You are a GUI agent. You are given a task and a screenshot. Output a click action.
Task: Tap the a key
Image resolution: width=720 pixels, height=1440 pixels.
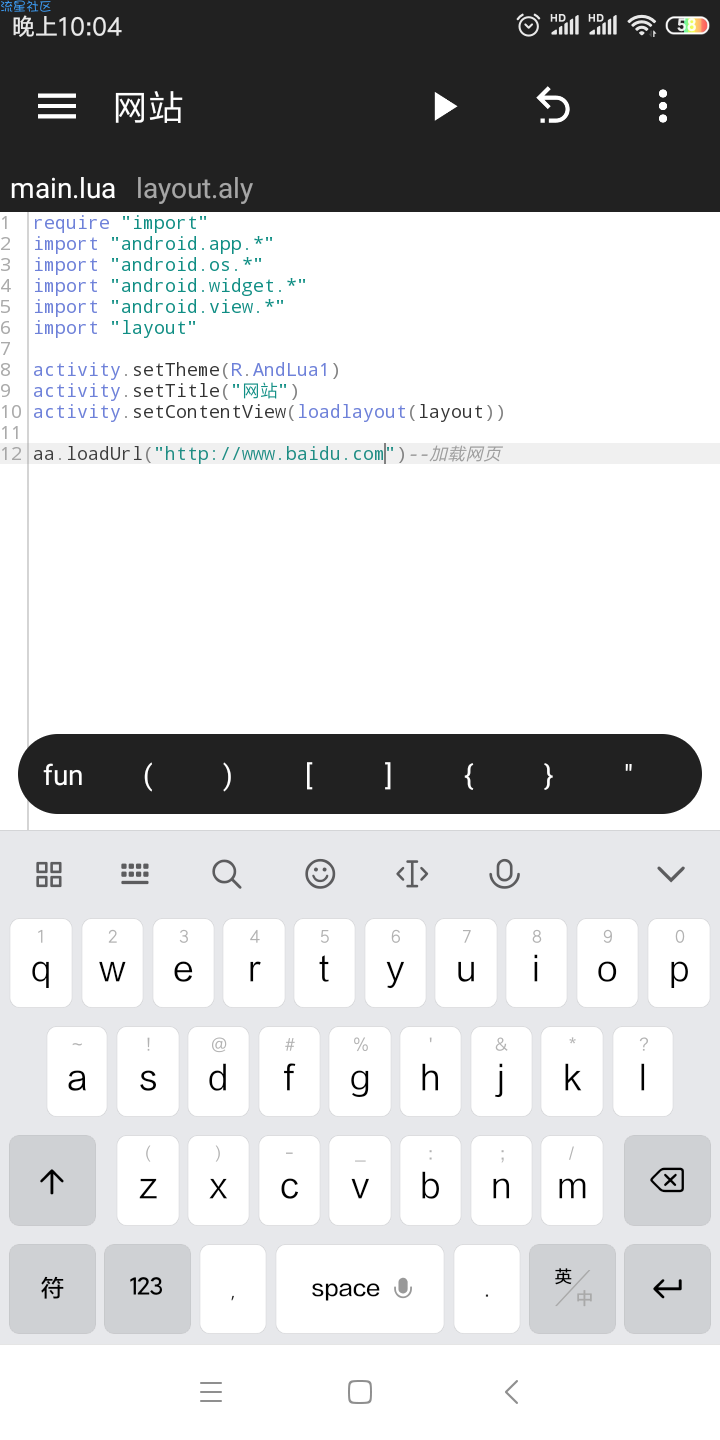click(x=77, y=1072)
